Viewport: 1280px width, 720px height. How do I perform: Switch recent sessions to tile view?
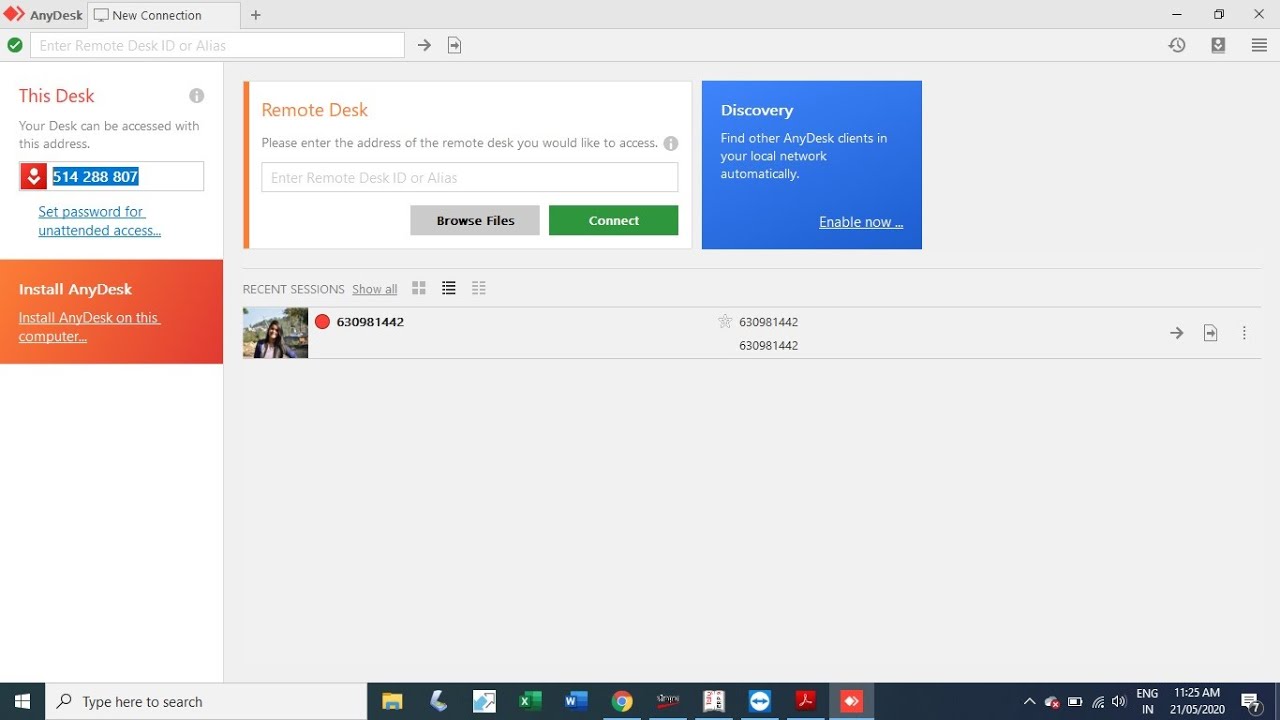419,288
